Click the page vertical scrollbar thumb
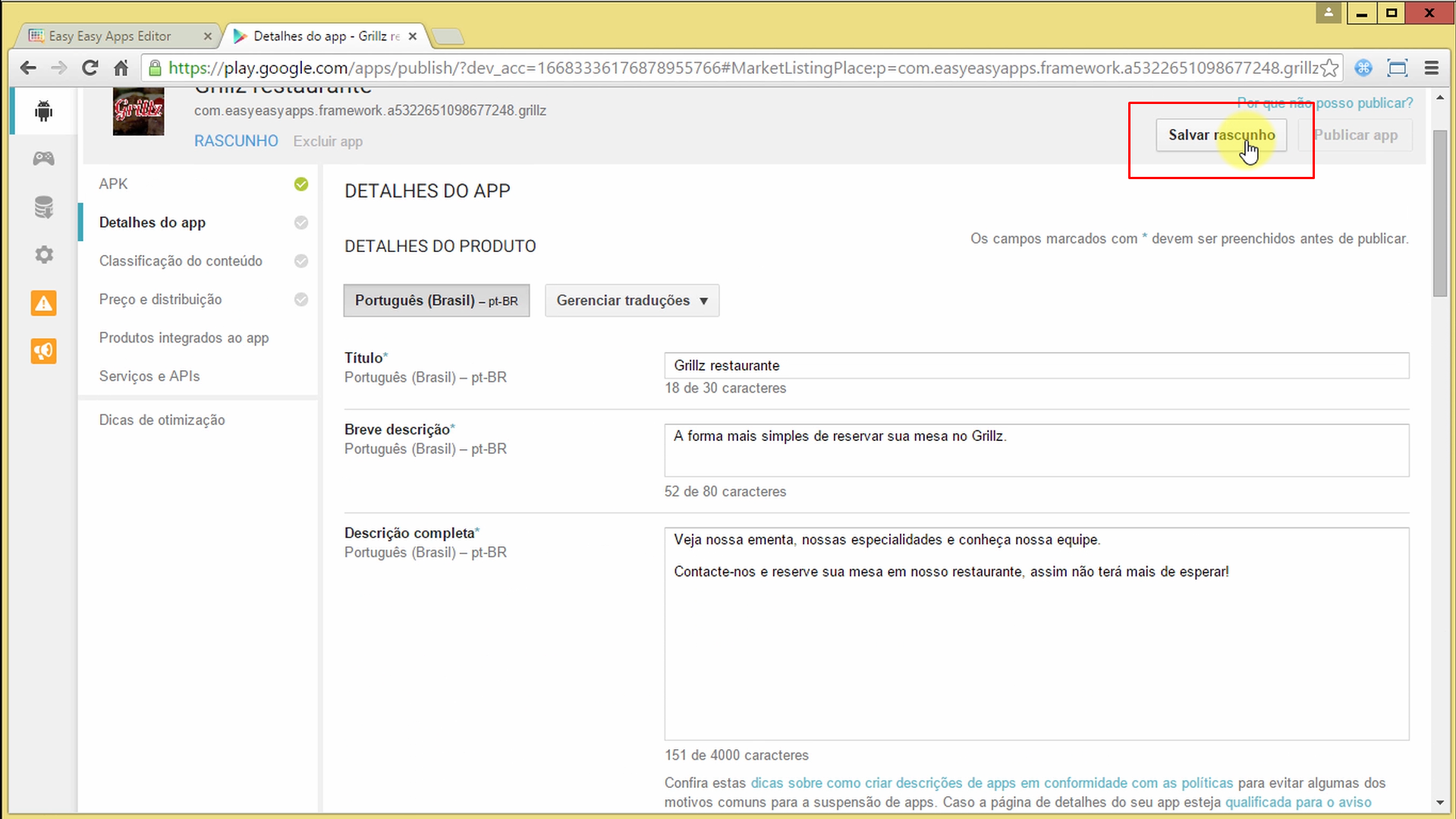The height and width of the screenshot is (819, 1456). [x=1439, y=213]
